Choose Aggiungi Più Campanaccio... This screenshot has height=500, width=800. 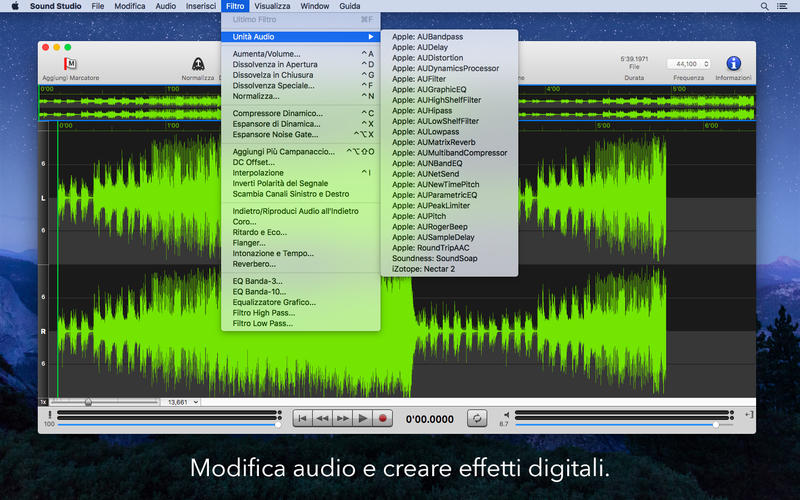coord(301,152)
